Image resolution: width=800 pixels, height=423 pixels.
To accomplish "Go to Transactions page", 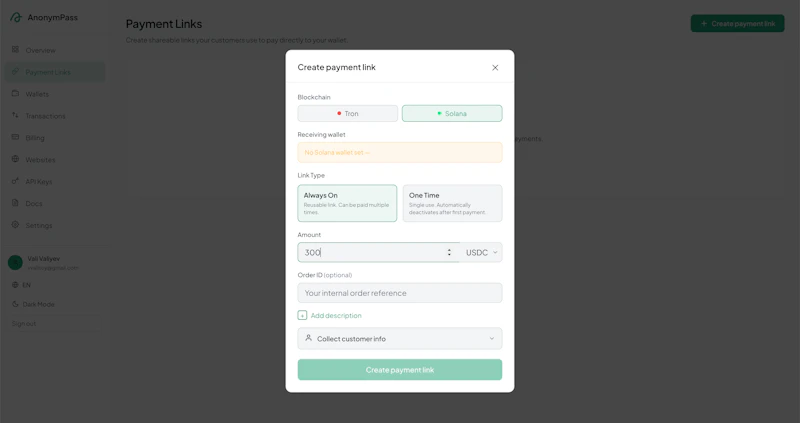I will point(55,116).
